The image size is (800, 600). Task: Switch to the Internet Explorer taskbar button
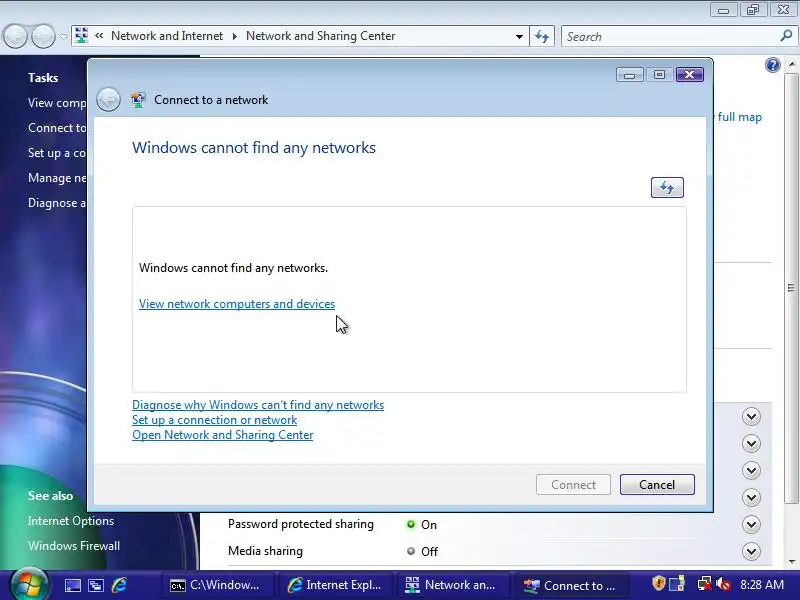(x=334, y=585)
